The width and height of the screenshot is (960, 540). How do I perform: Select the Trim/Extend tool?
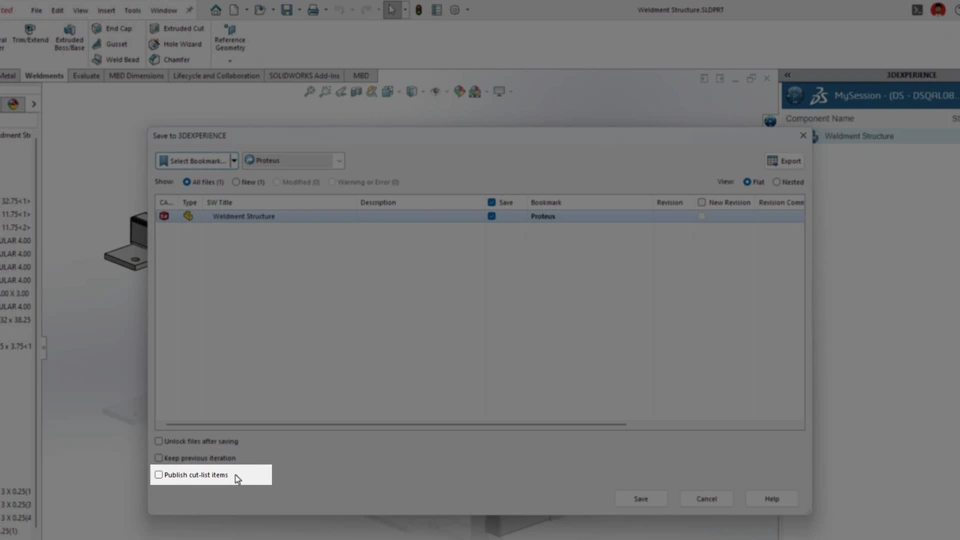coord(30,34)
